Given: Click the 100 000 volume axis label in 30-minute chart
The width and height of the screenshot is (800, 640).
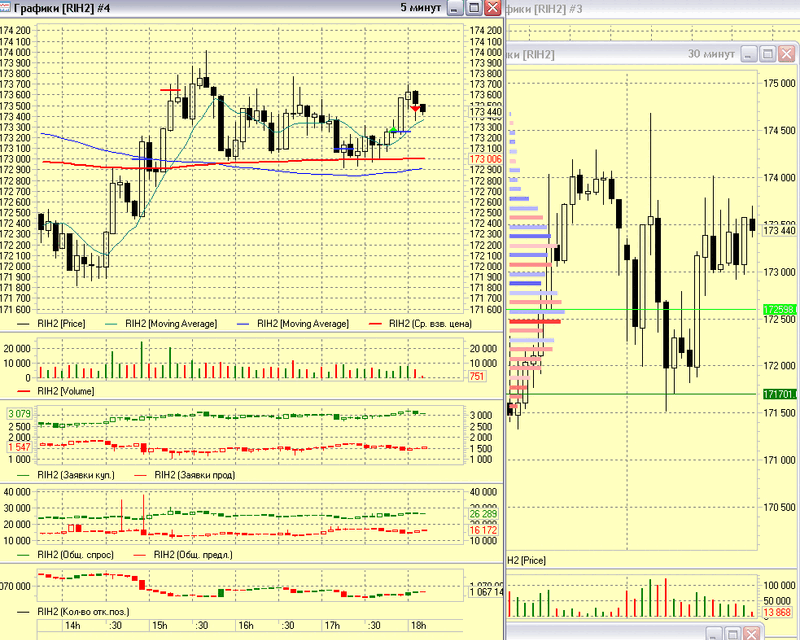Looking at the screenshot, I should [779, 585].
